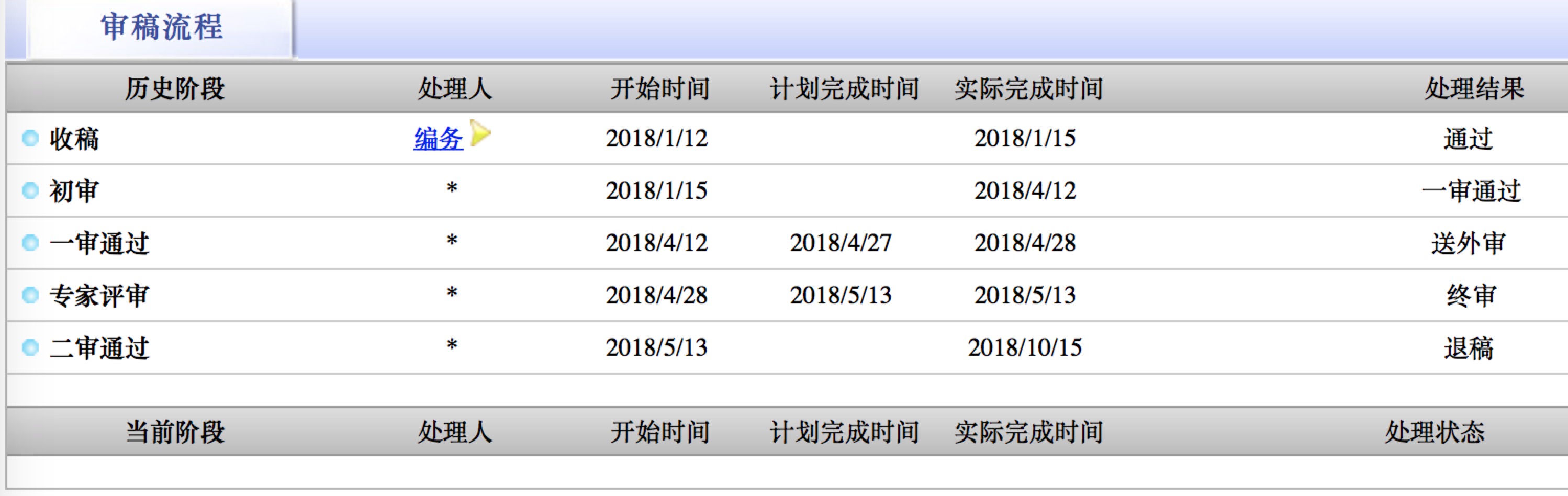1568x496 pixels.
Task: Click the planned completion date 2018/4/27
Action: point(841,243)
